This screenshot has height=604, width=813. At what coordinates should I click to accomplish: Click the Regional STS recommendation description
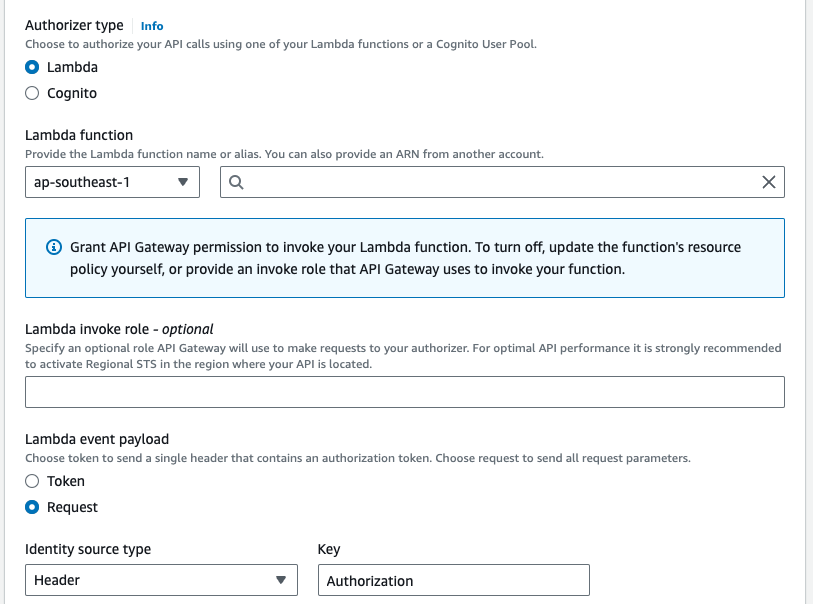point(403,356)
